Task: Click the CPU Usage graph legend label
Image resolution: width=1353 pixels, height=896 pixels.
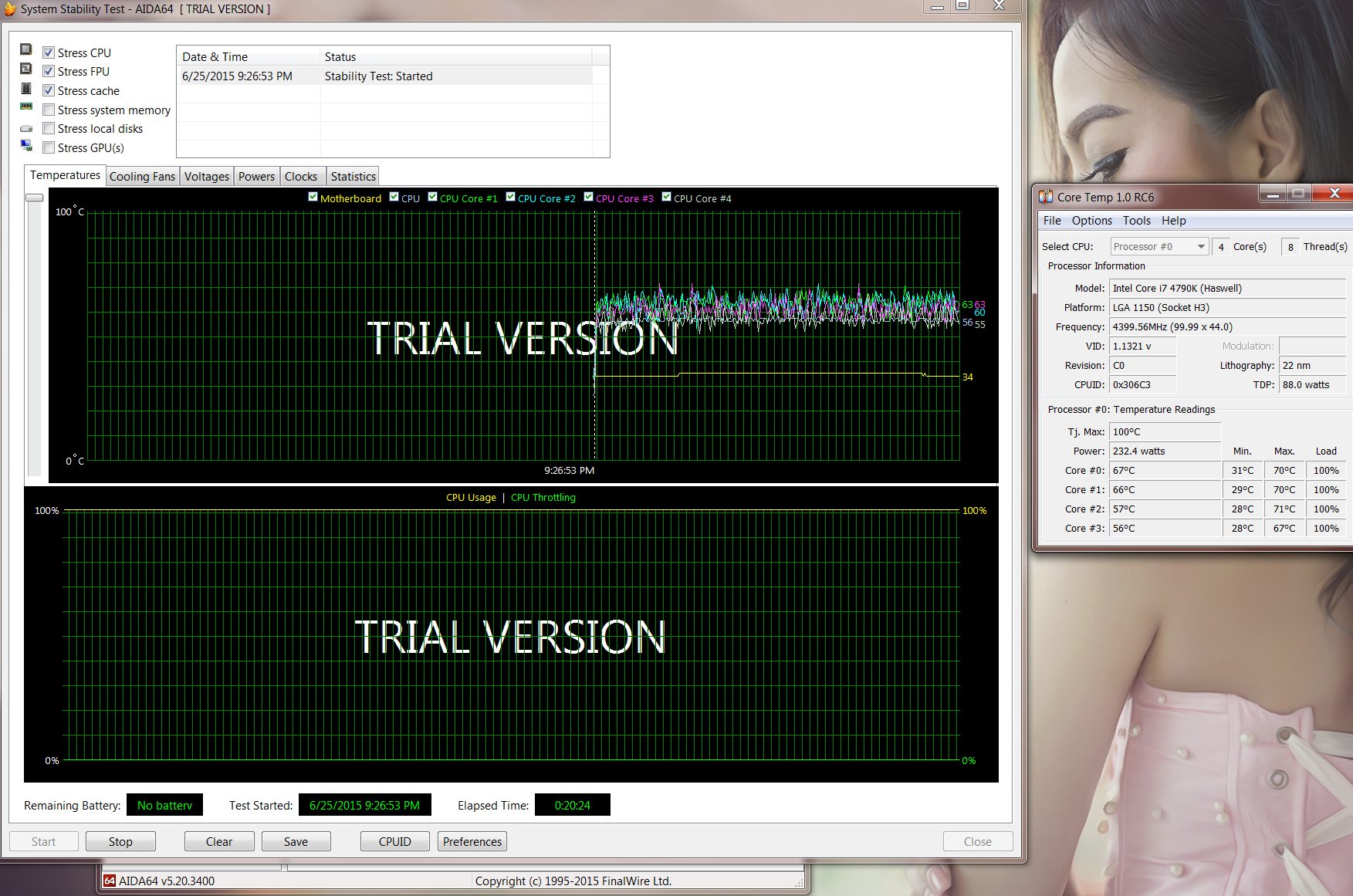Action: pos(471,498)
